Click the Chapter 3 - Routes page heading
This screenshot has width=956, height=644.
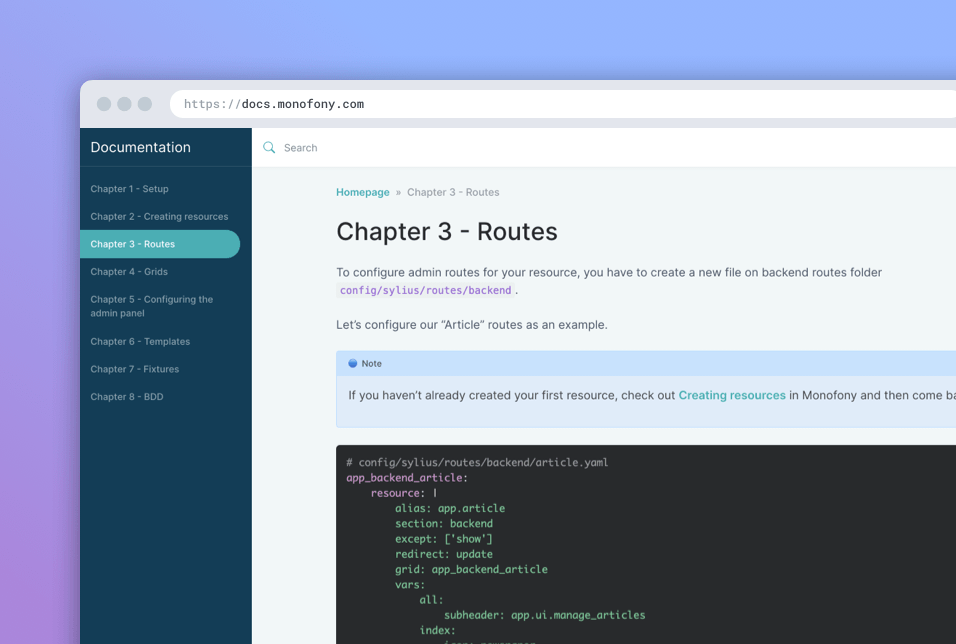pyautogui.click(x=447, y=232)
